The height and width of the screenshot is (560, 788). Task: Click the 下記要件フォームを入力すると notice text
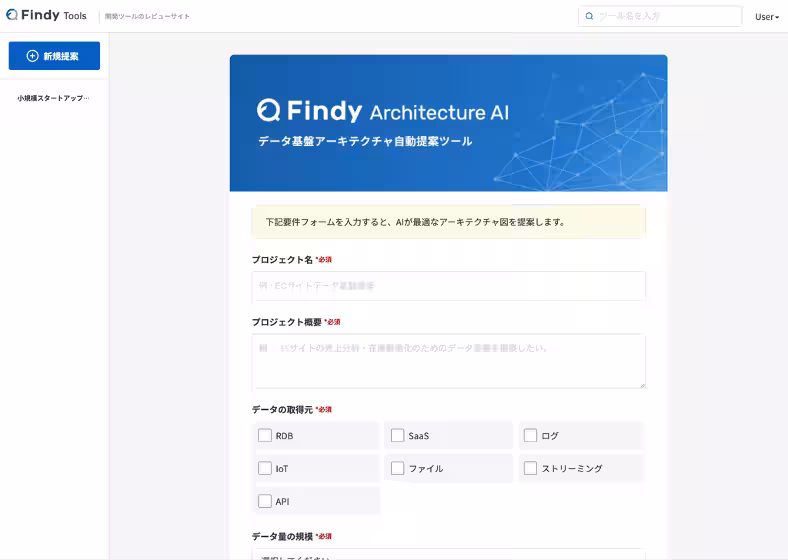click(415, 222)
